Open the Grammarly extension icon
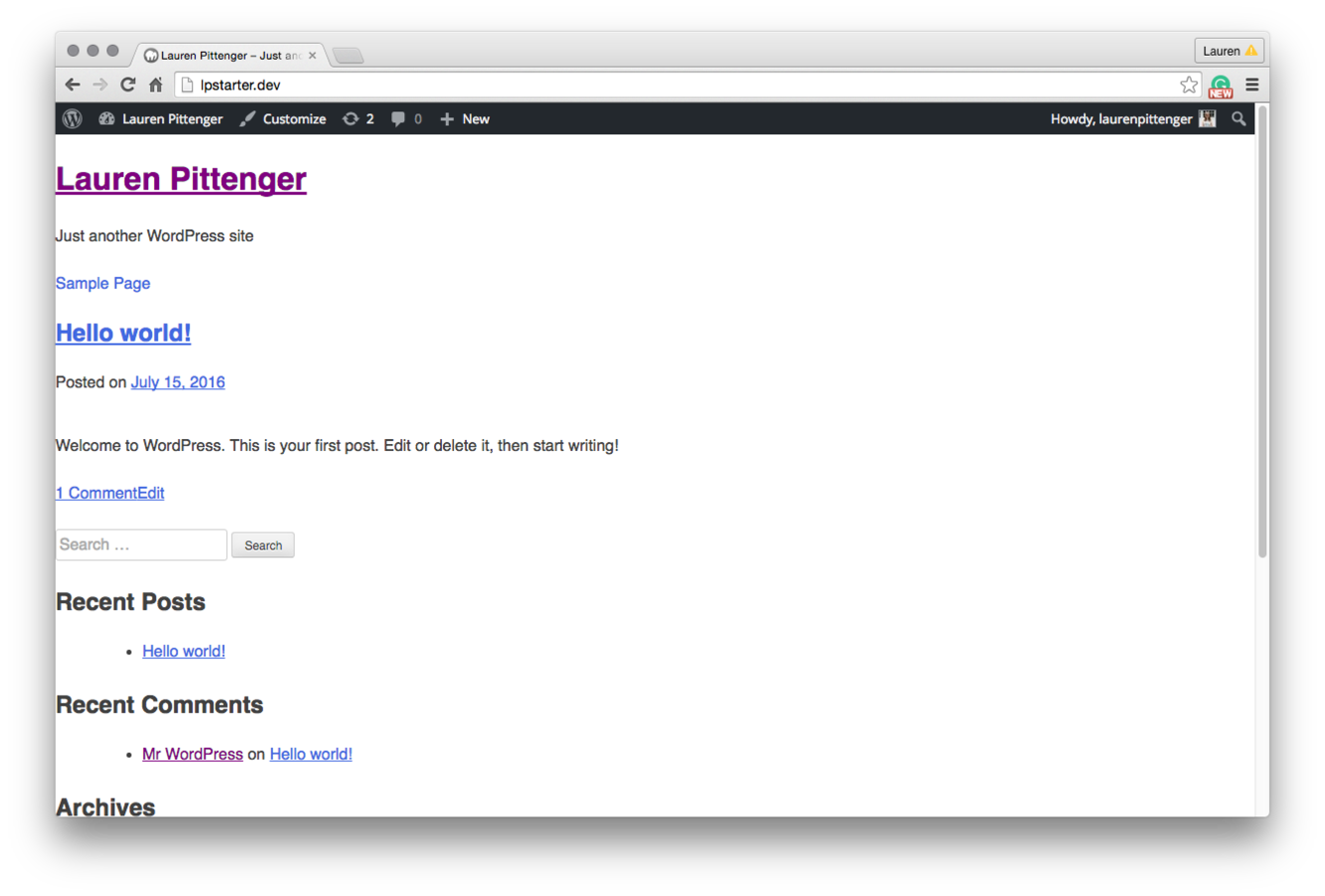This screenshot has width=1325, height=896. tap(1220, 86)
